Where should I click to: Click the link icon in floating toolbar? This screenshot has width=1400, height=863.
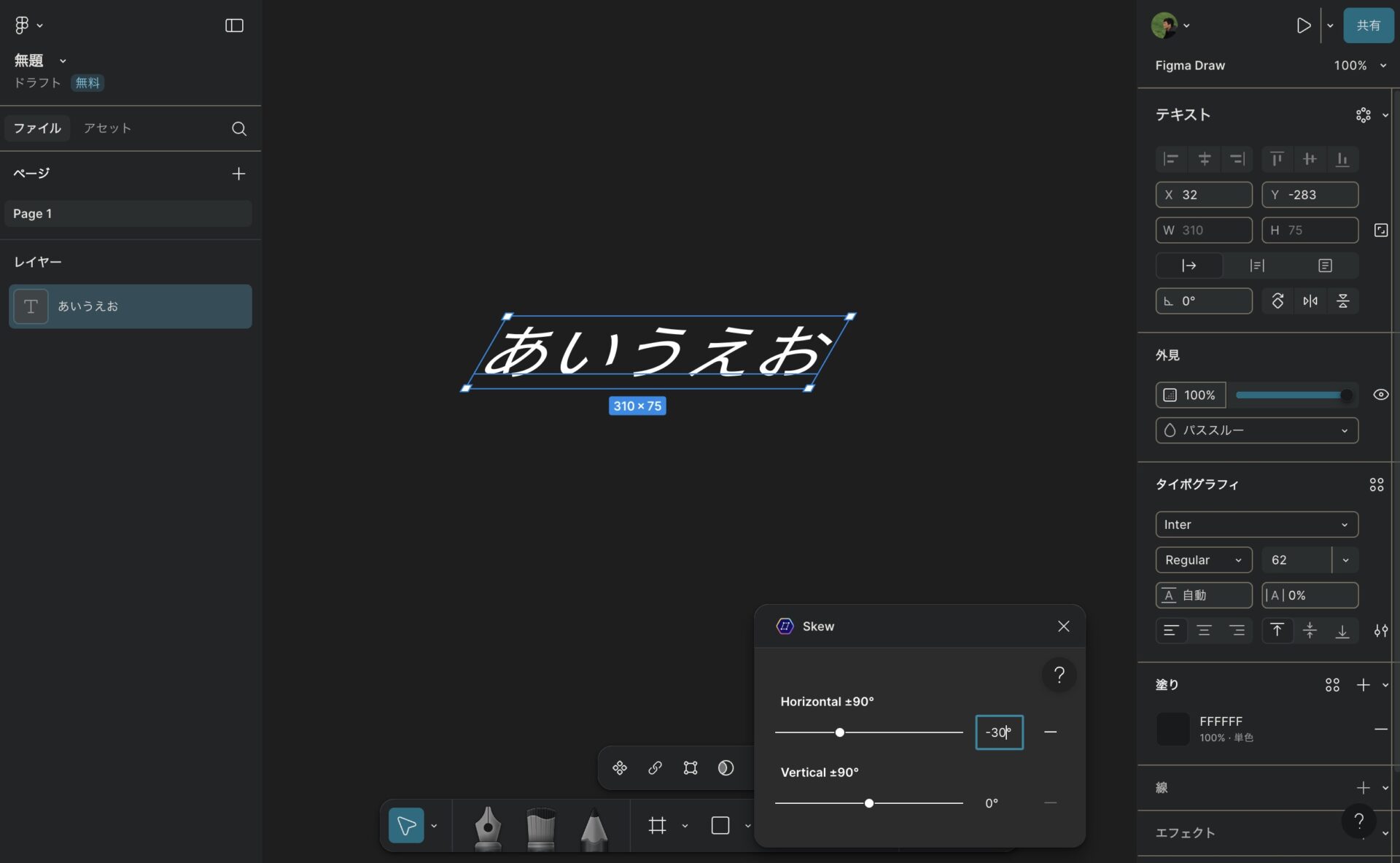tap(656, 768)
